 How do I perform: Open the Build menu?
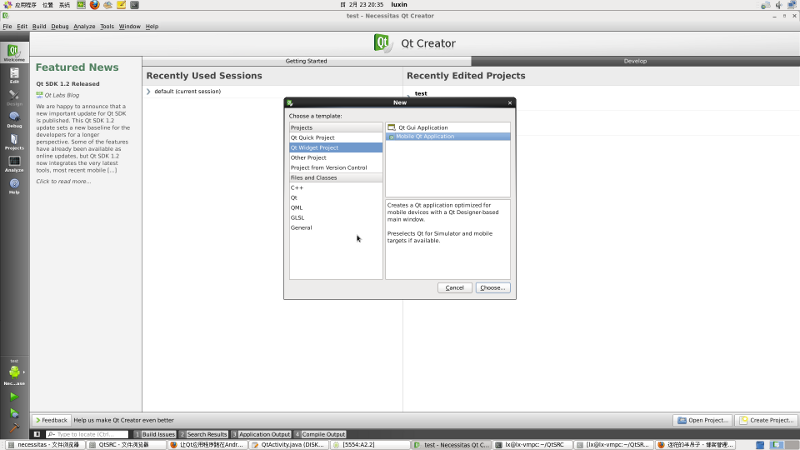pyautogui.click(x=39, y=26)
